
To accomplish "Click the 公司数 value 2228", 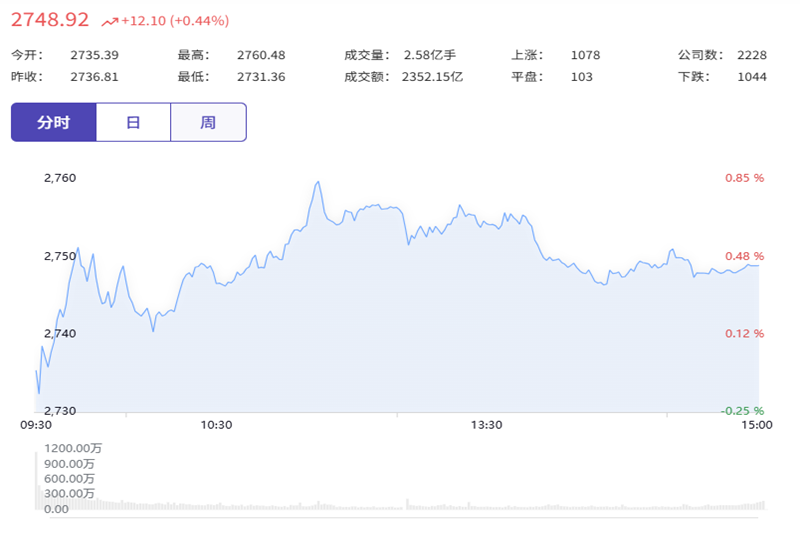I will point(752,55).
